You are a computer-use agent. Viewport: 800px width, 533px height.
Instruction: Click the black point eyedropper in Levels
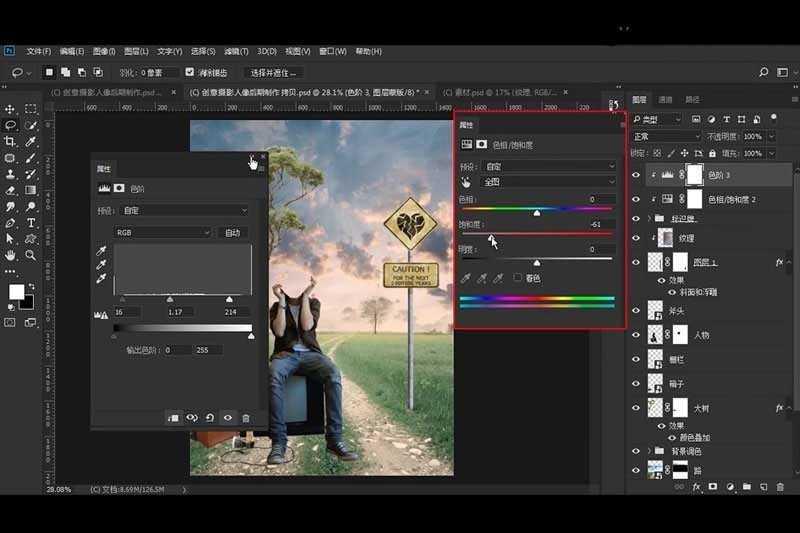(x=101, y=252)
